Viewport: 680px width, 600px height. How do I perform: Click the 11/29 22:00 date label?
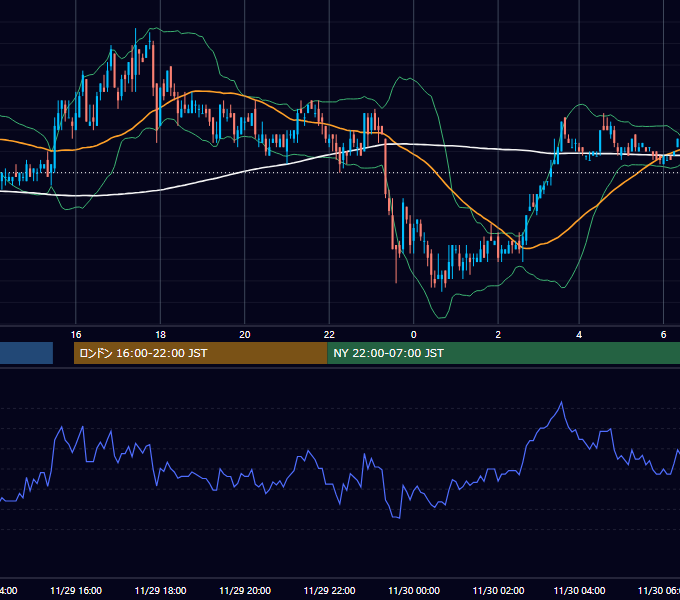point(329,590)
